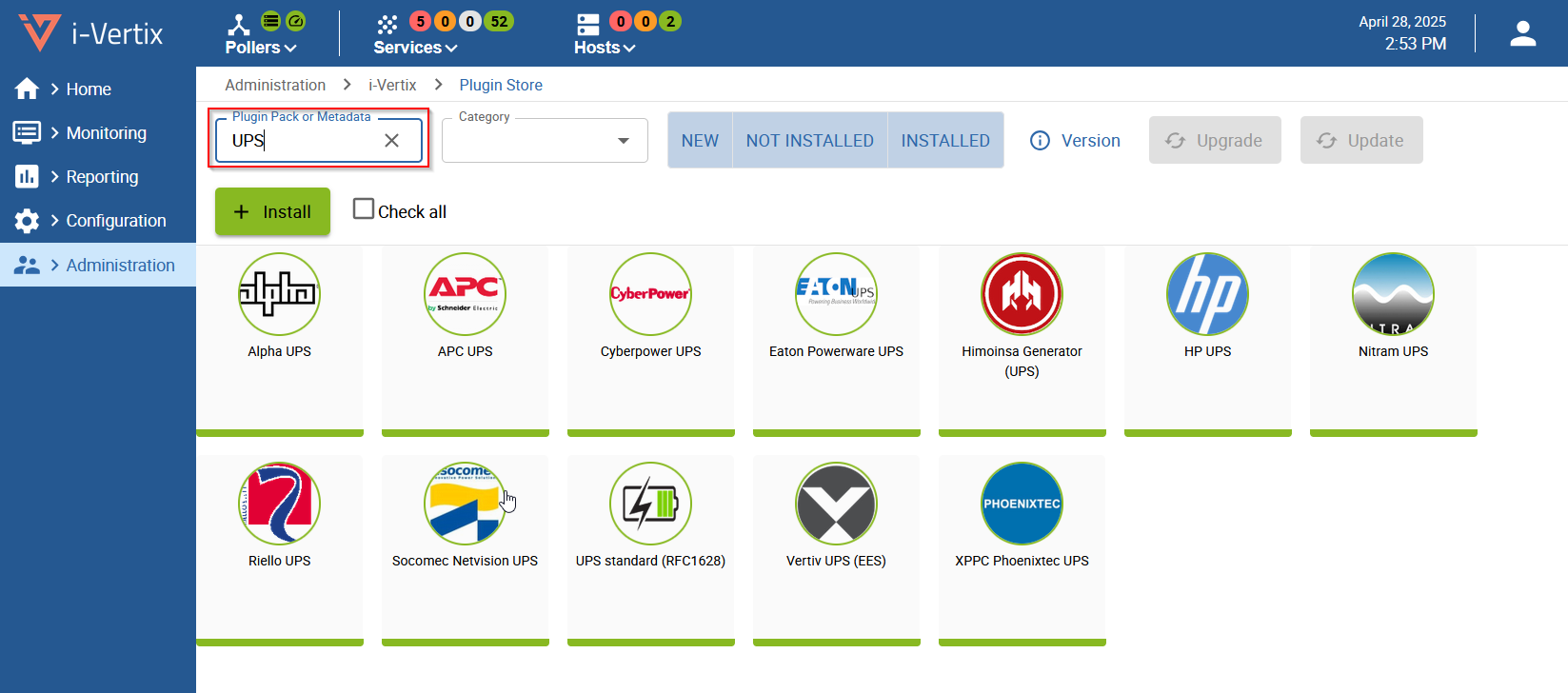Screen dimensions: 1568x693
Task: Click the i-Vertix breadcrumb
Action: 392,85
